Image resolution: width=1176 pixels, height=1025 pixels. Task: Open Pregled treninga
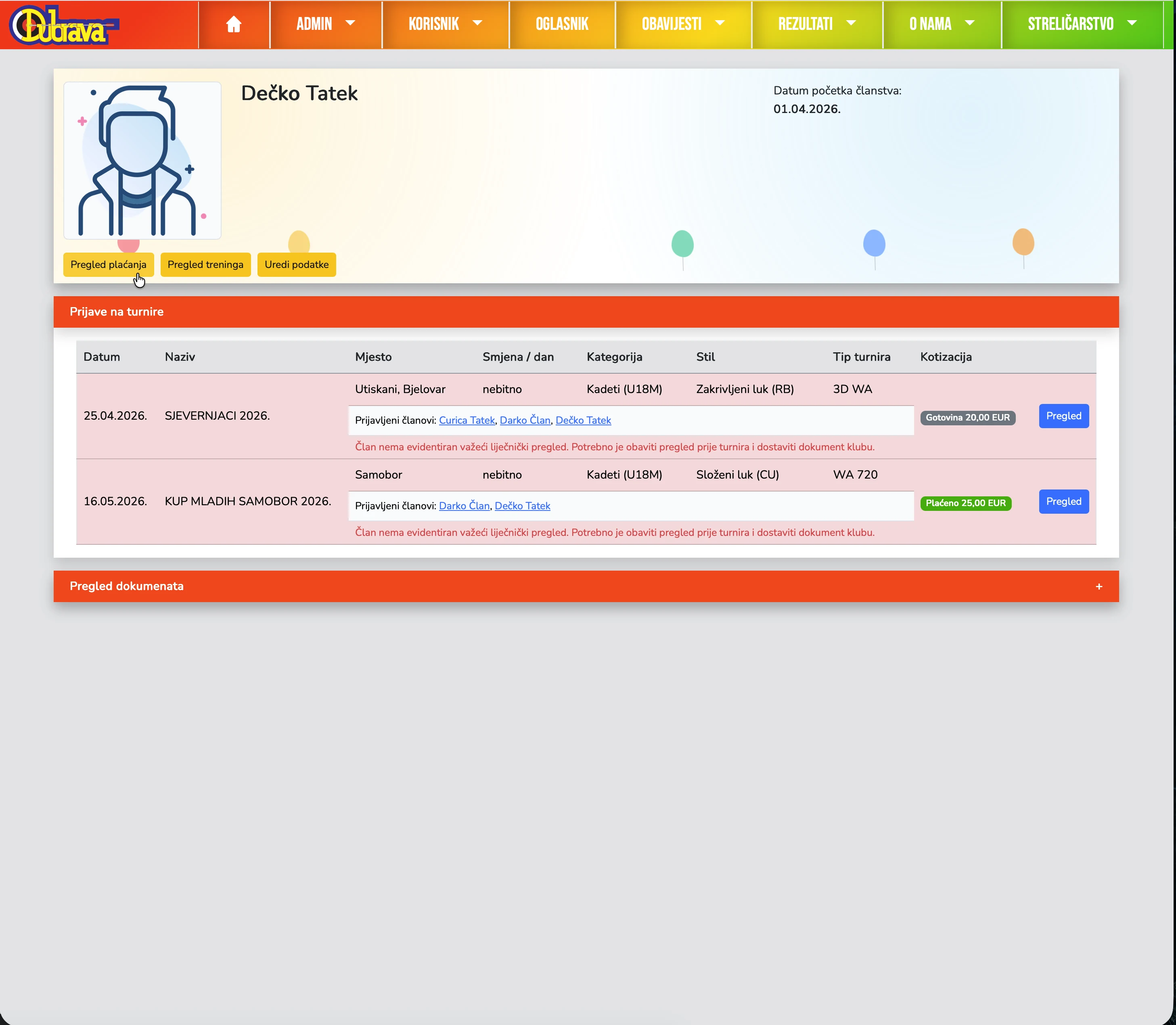[205, 265]
